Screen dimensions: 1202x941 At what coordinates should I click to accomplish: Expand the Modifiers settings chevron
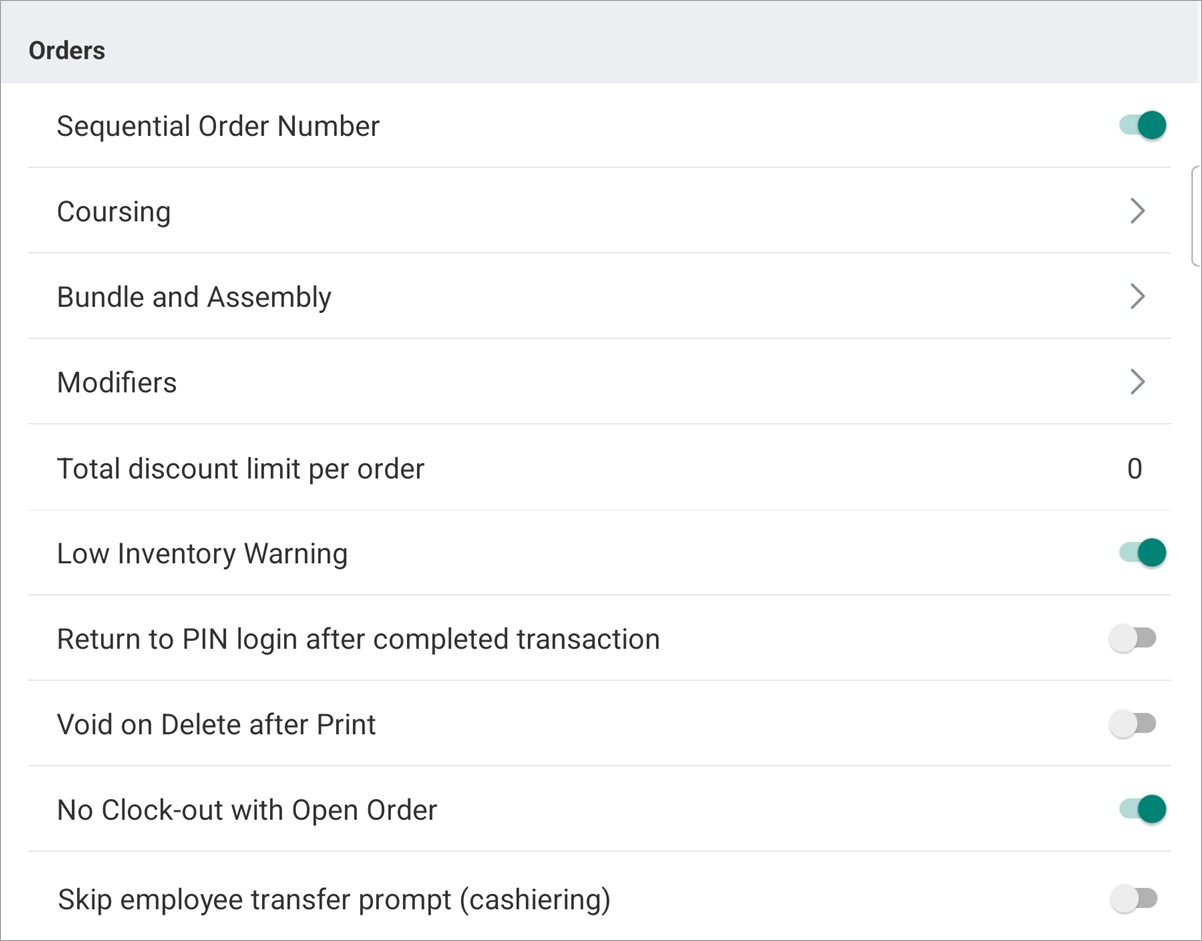click(x=1137, y=381)
